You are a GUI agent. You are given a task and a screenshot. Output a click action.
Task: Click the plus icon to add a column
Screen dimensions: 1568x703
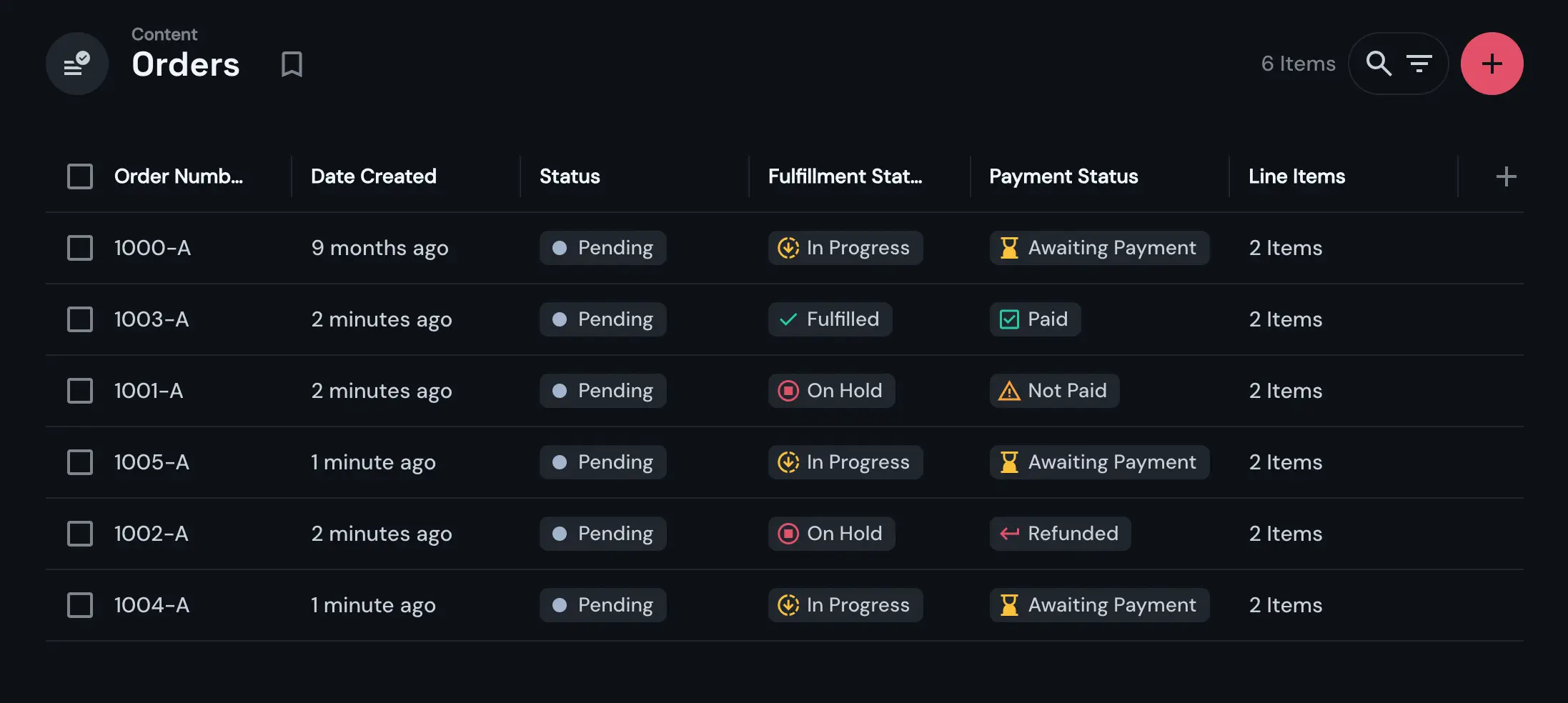(x=1505, y=176)
